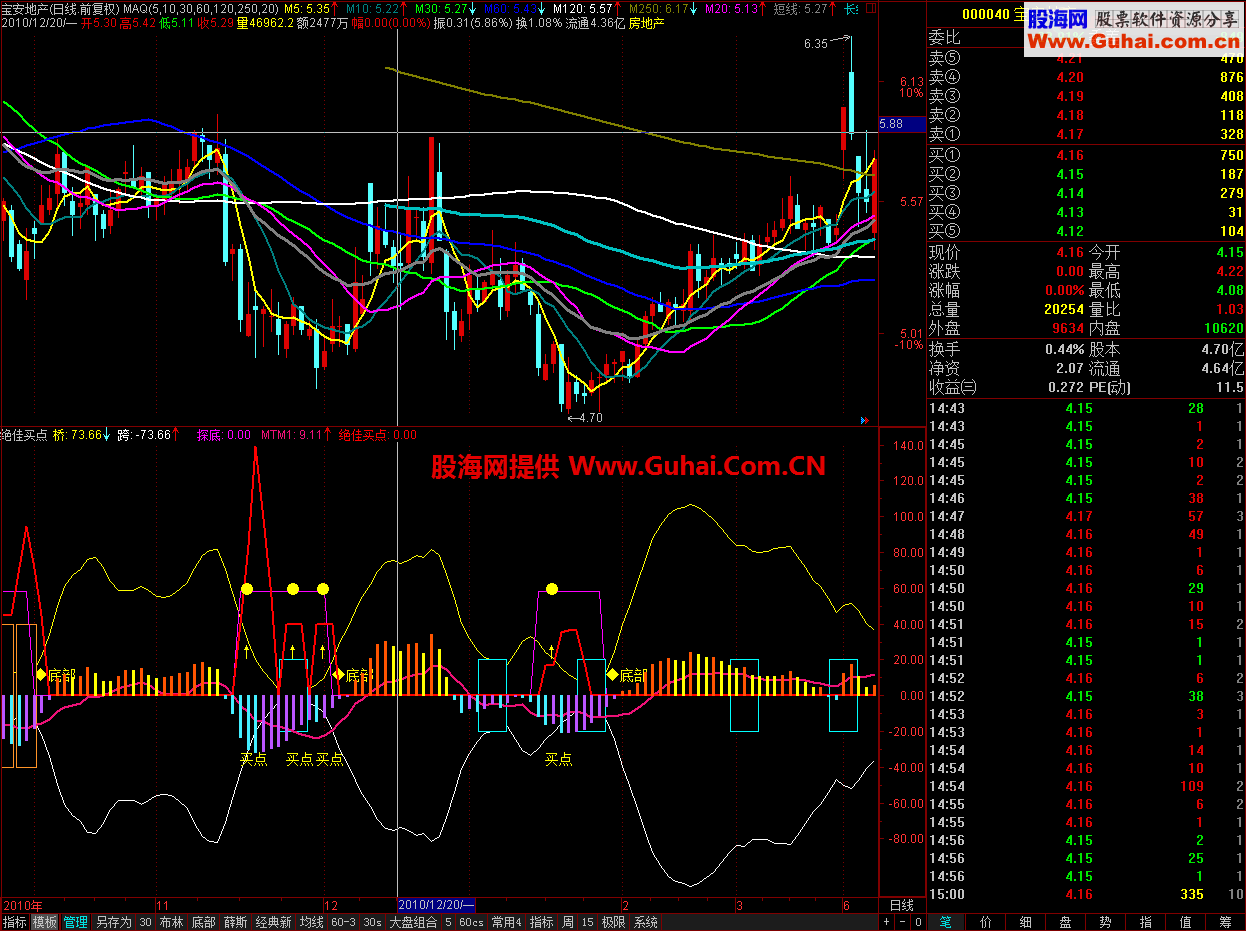Image resolution: width=1246 pixels, height=931 pixels.
Task: Click the 买③ bid row at 4.14
Action: coord(1086,193)
